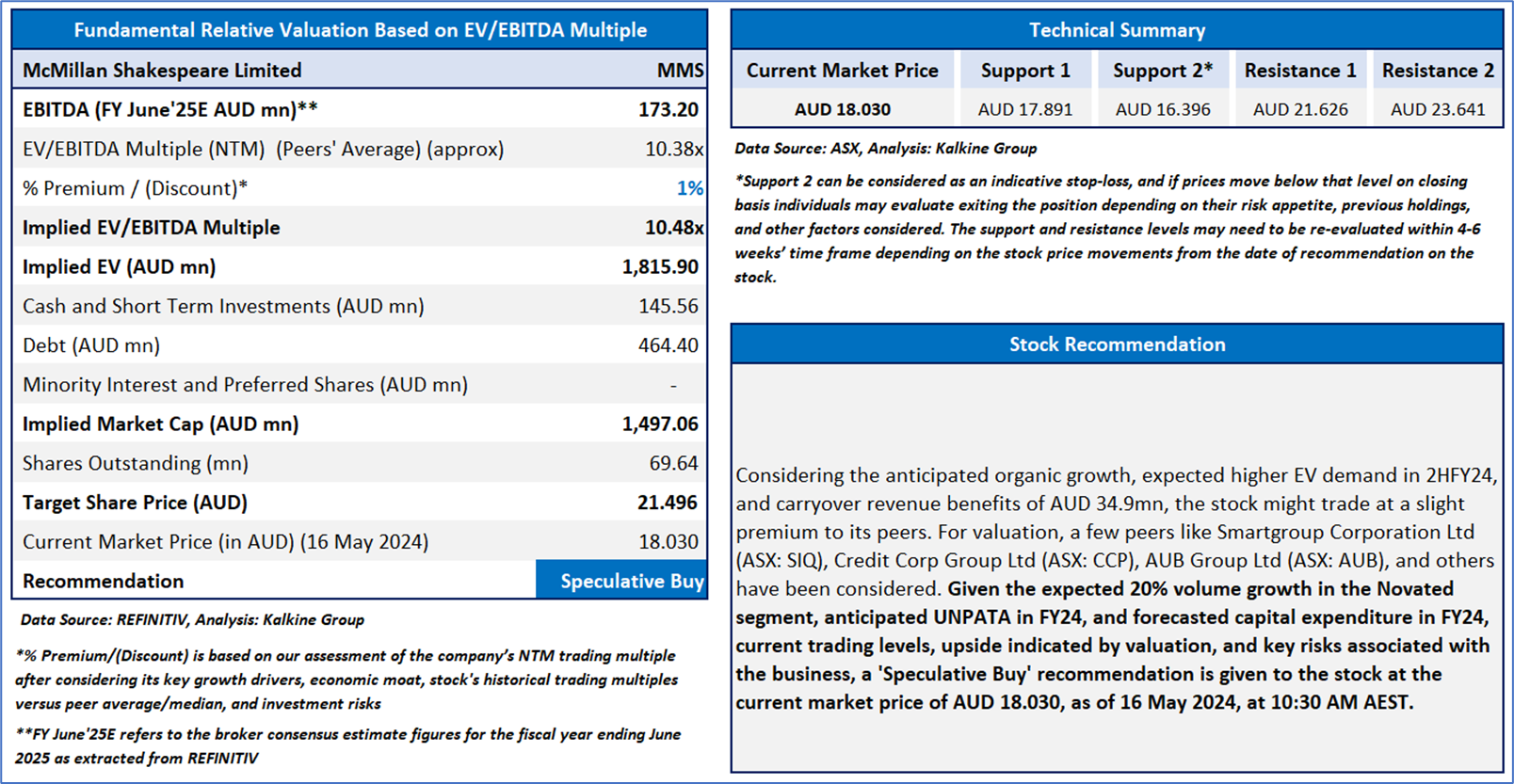Select the premium value '1%'
The image size is (1514, 784).
690,188
